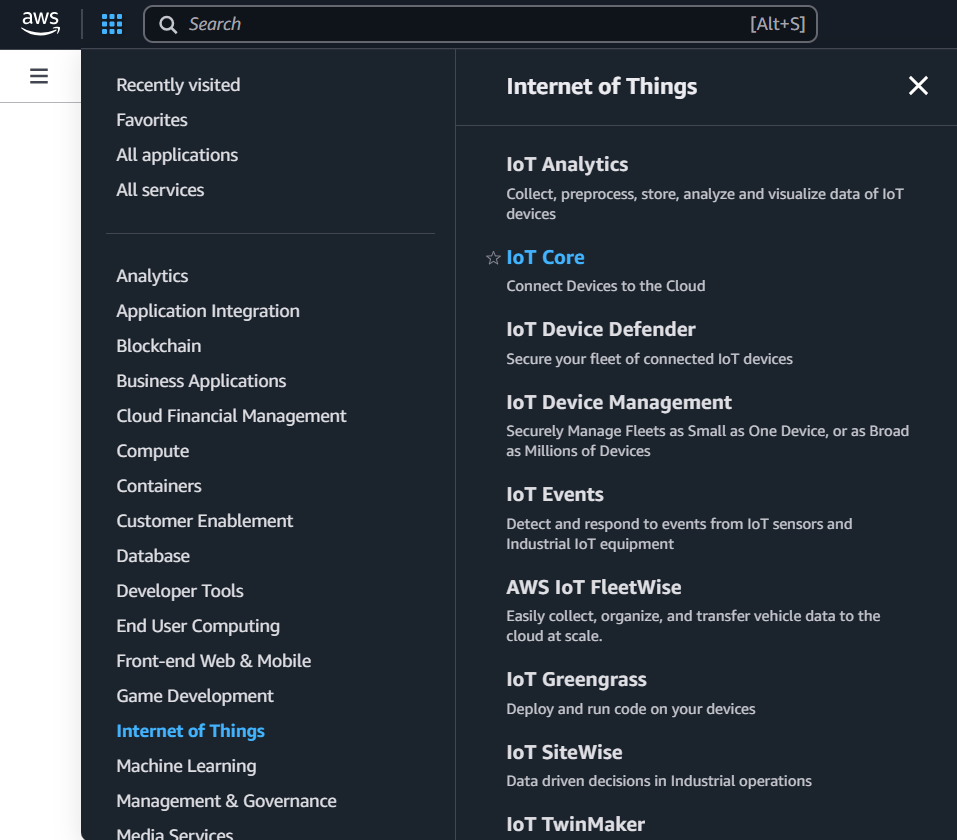Select the Machine Learning category
Image resolution: width=957 pixels, height=840 pixels.
186,766
